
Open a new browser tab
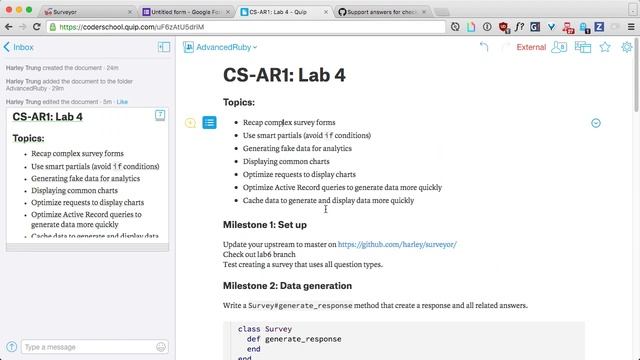click(442, 12)
